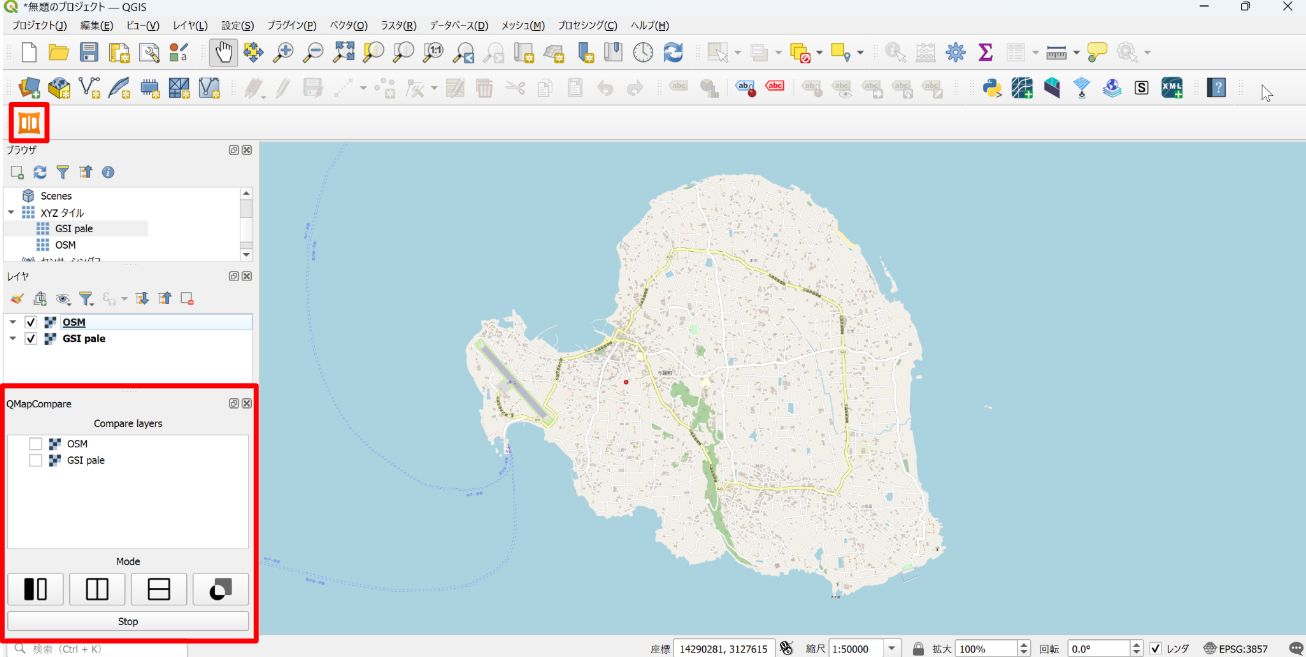This screenshot has width=1306, height=657.
Task: Select GSI pale in the Browser tree
Action: (x=74, y=228)
